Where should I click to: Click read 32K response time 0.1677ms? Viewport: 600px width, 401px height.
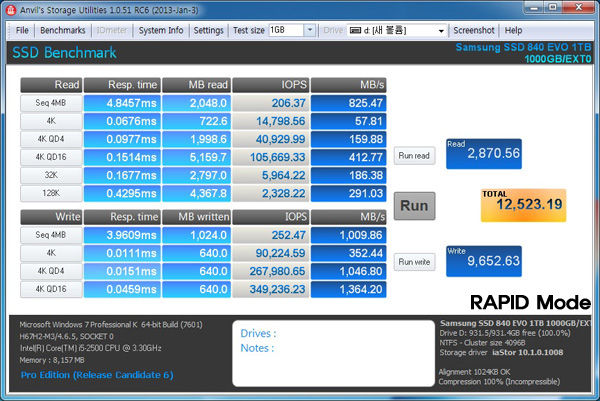click(122, 175)
